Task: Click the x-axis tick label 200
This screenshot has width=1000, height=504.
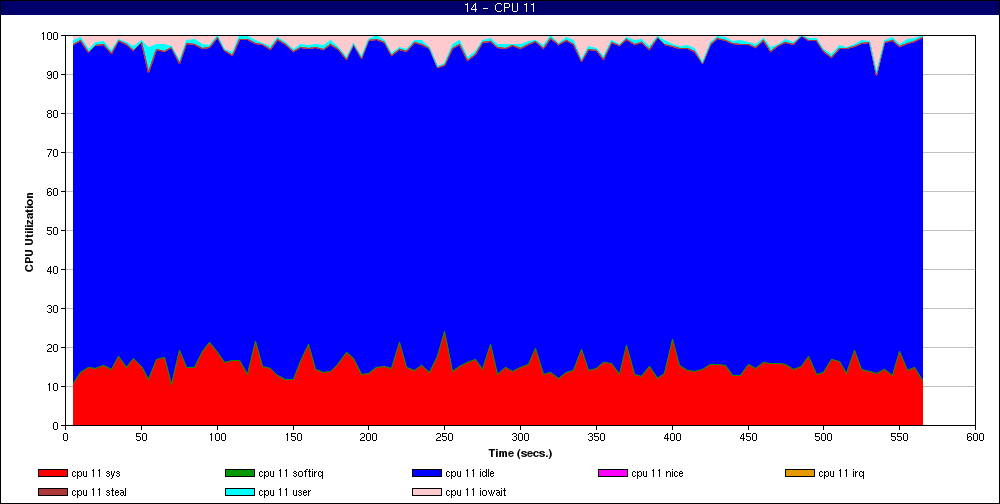Action: pos(369,437)
